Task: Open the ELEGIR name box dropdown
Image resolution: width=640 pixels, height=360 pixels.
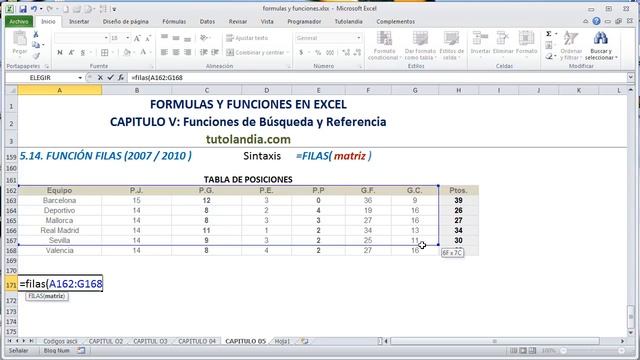Action: click(80, 78)
